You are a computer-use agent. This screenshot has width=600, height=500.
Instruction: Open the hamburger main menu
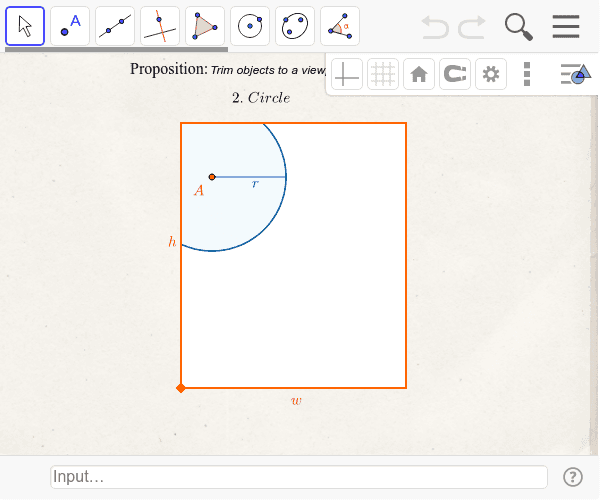(x=566, y=26)
